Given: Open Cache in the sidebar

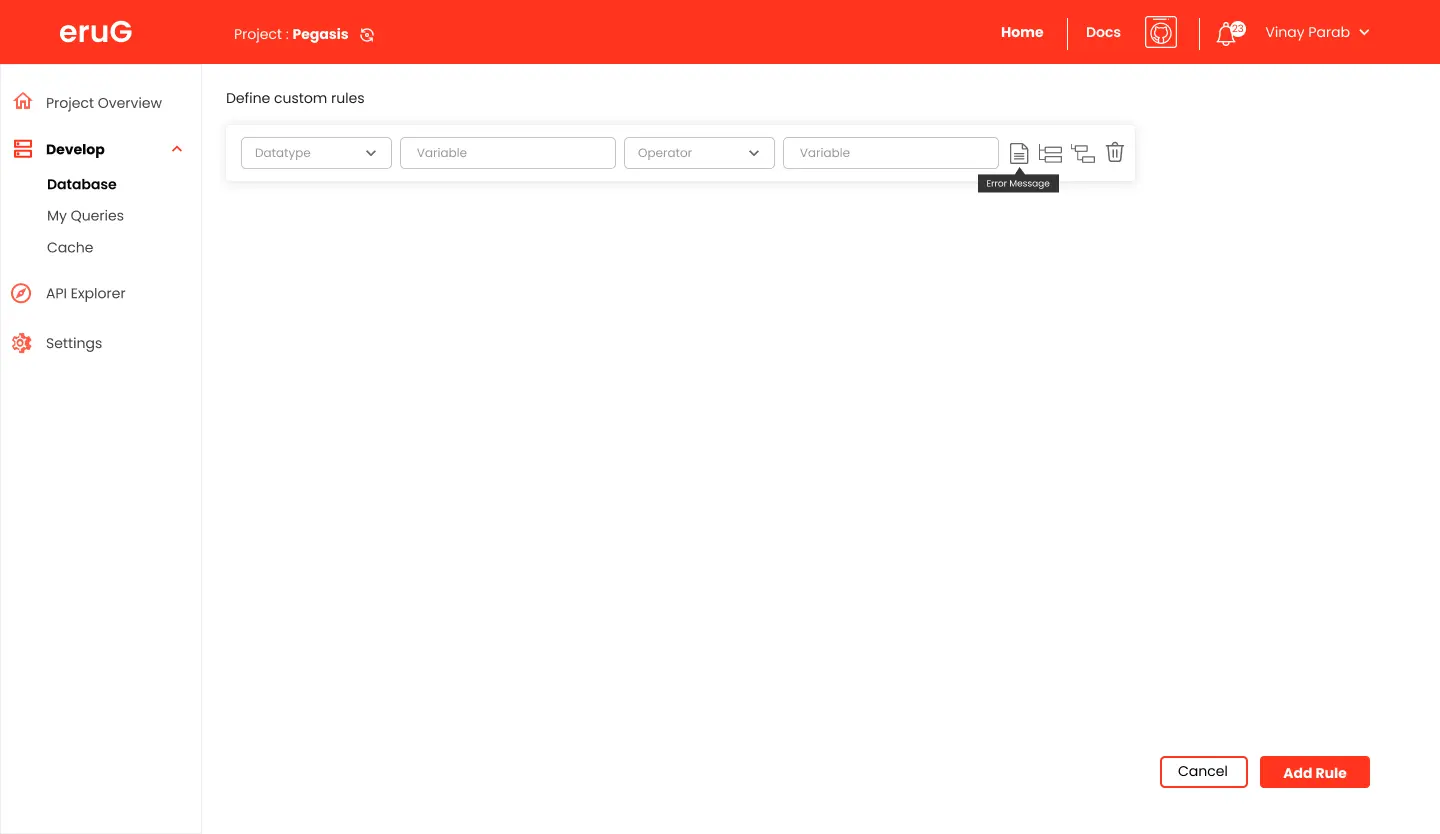Looking at the screenshot, I should click(70, 248).
